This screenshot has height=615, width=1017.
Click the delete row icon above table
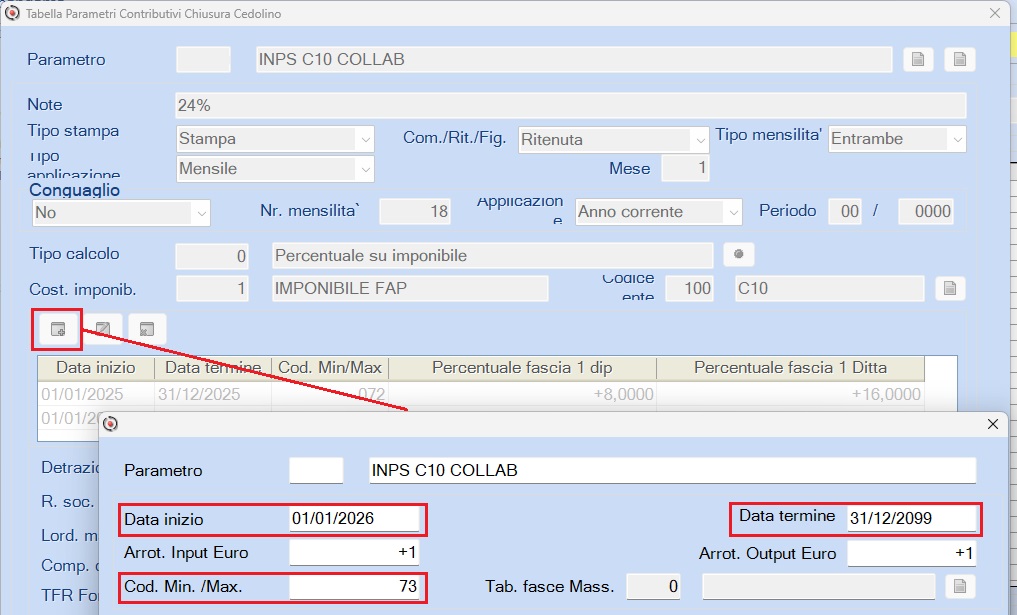(147, 330)
